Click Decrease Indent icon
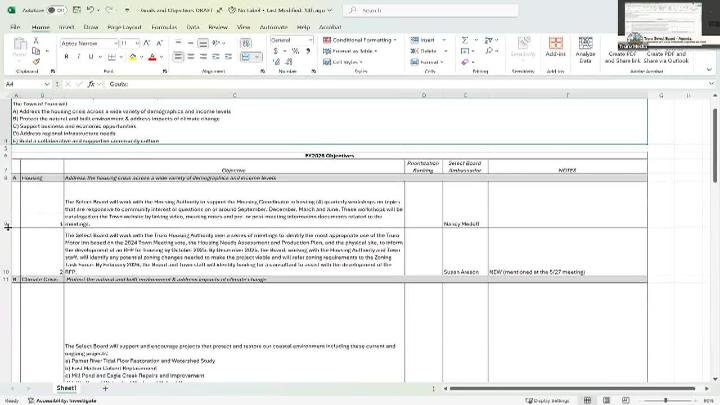 (x=215, y=56)
